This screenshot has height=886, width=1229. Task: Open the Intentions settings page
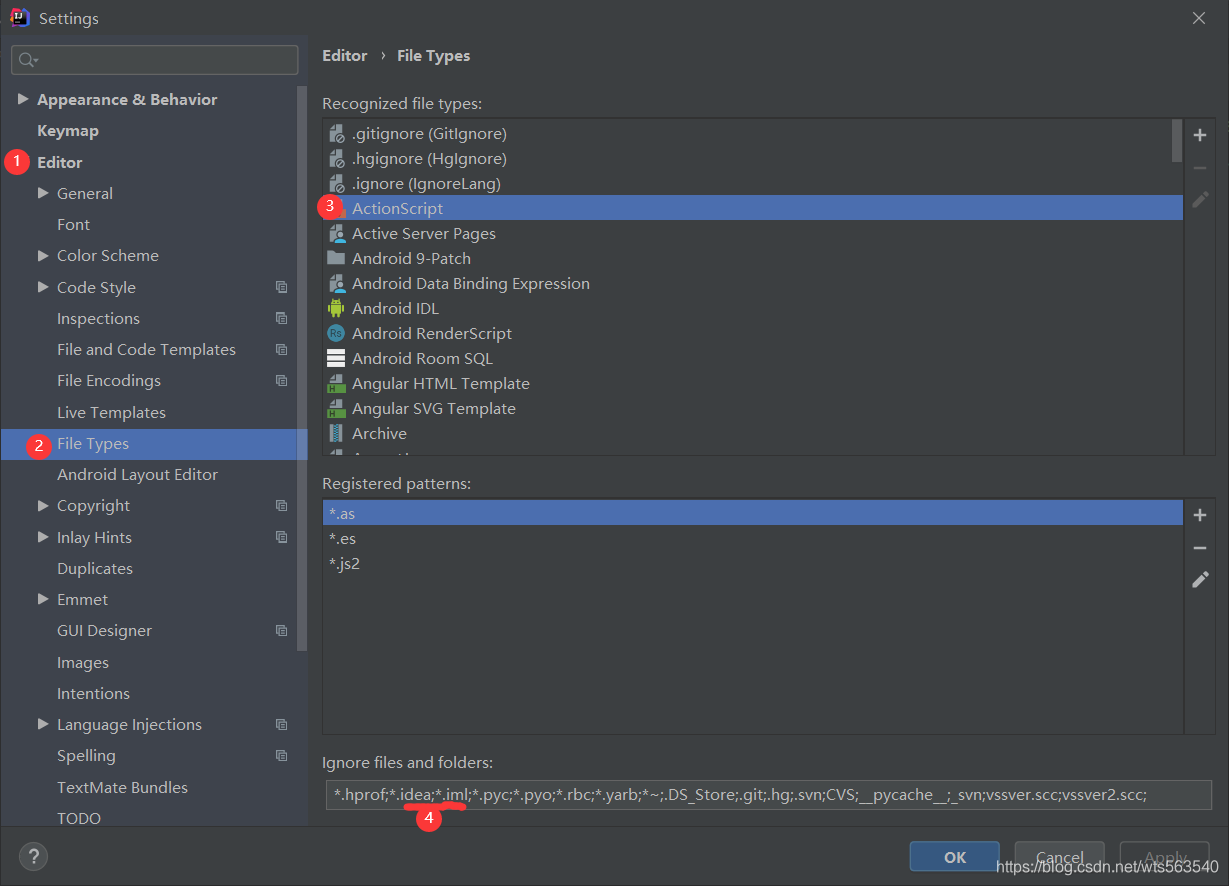pyautogui.click(x=93, y=694)
